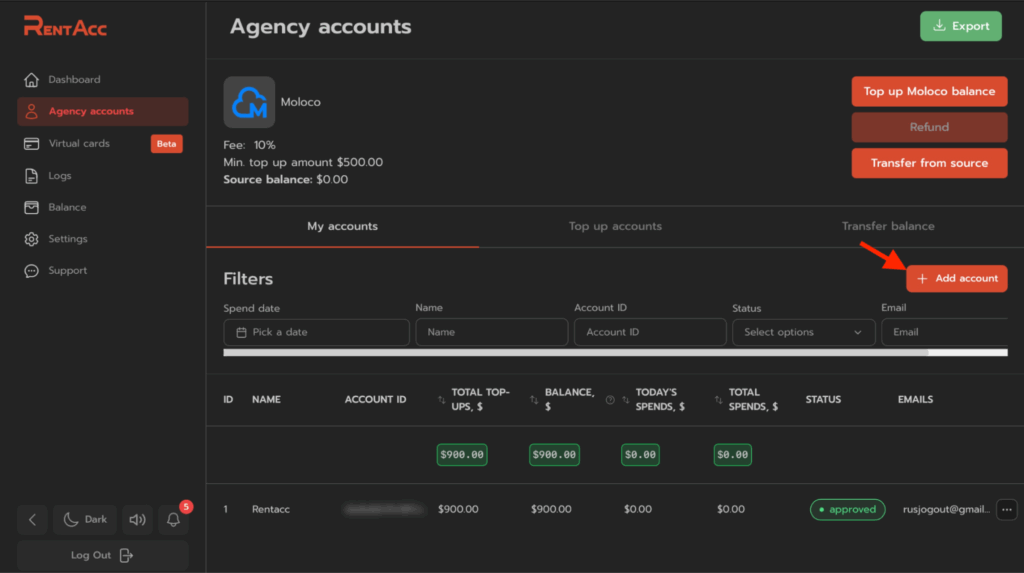Collapse sidebar with back arrow
The width and height of the screenshot is (1024, 573).
point(32,519)
